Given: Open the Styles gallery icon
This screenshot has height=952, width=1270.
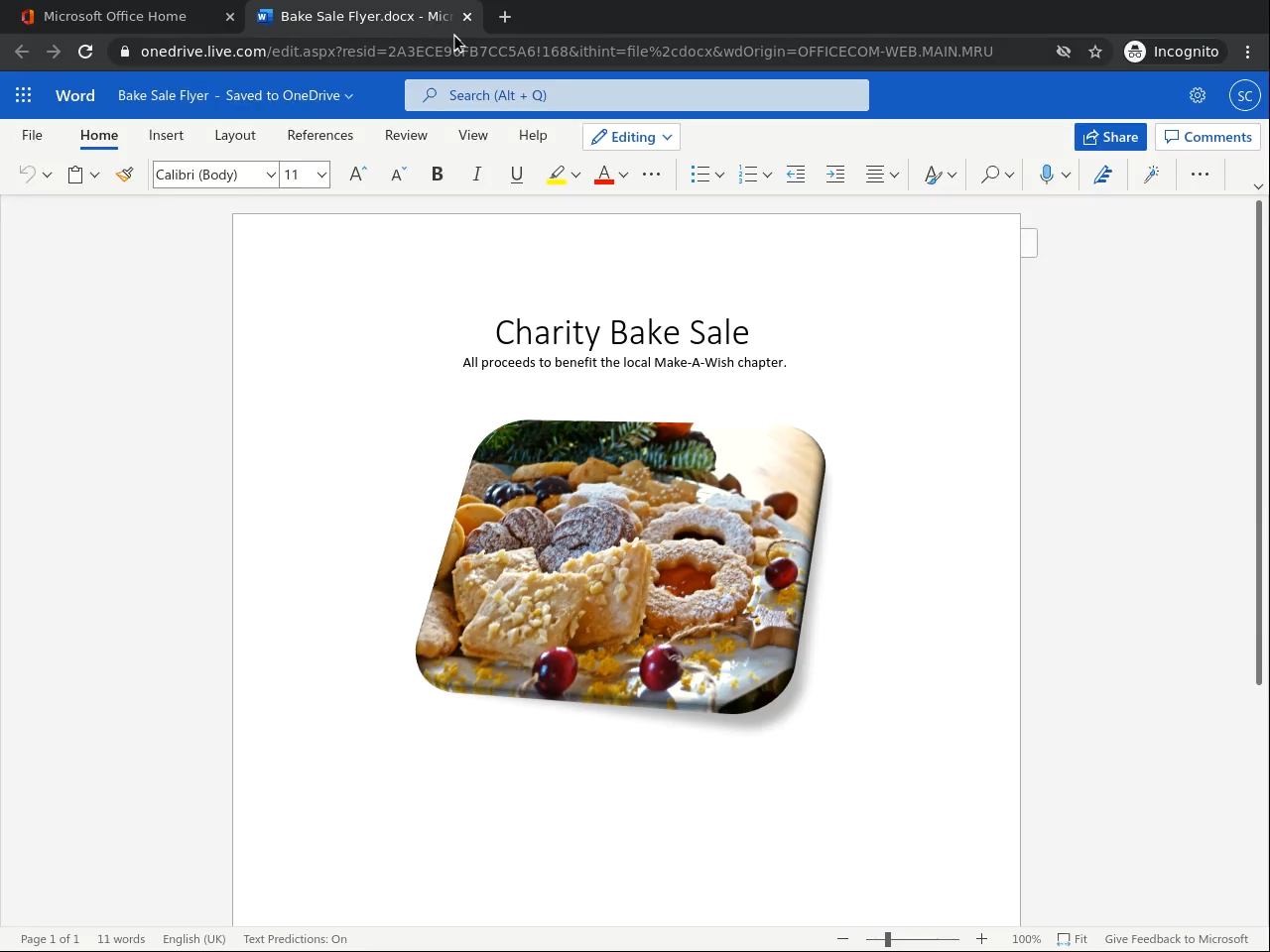Looking at the screenshot, I should click(x=933, y=175).
